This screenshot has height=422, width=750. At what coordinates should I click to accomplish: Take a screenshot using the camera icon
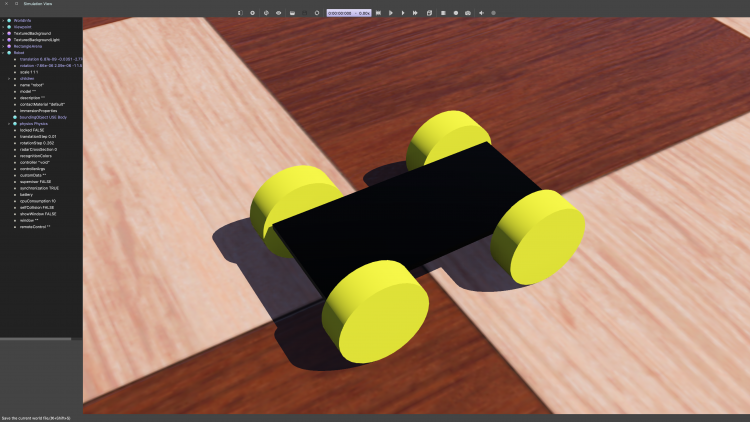pos(468,13)
